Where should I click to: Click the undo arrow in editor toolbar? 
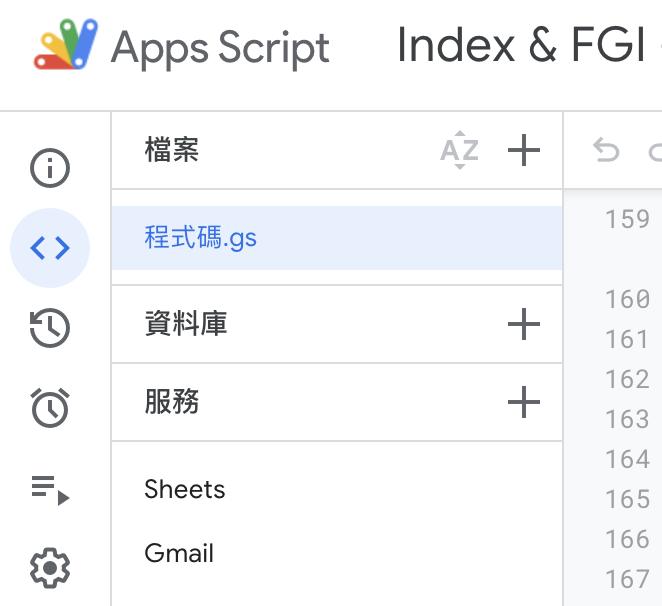(x=606, y=151)
